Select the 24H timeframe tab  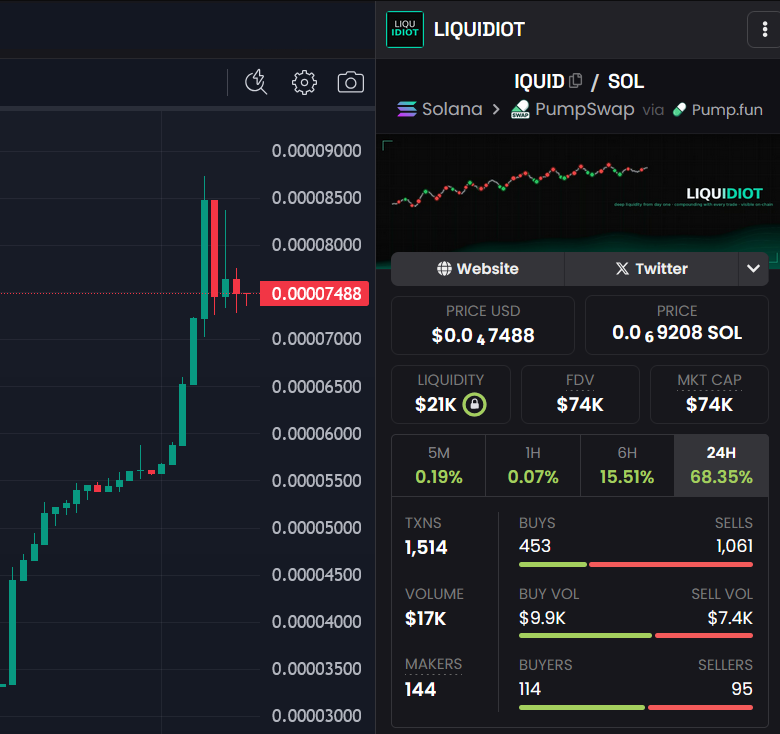[721, 465]
